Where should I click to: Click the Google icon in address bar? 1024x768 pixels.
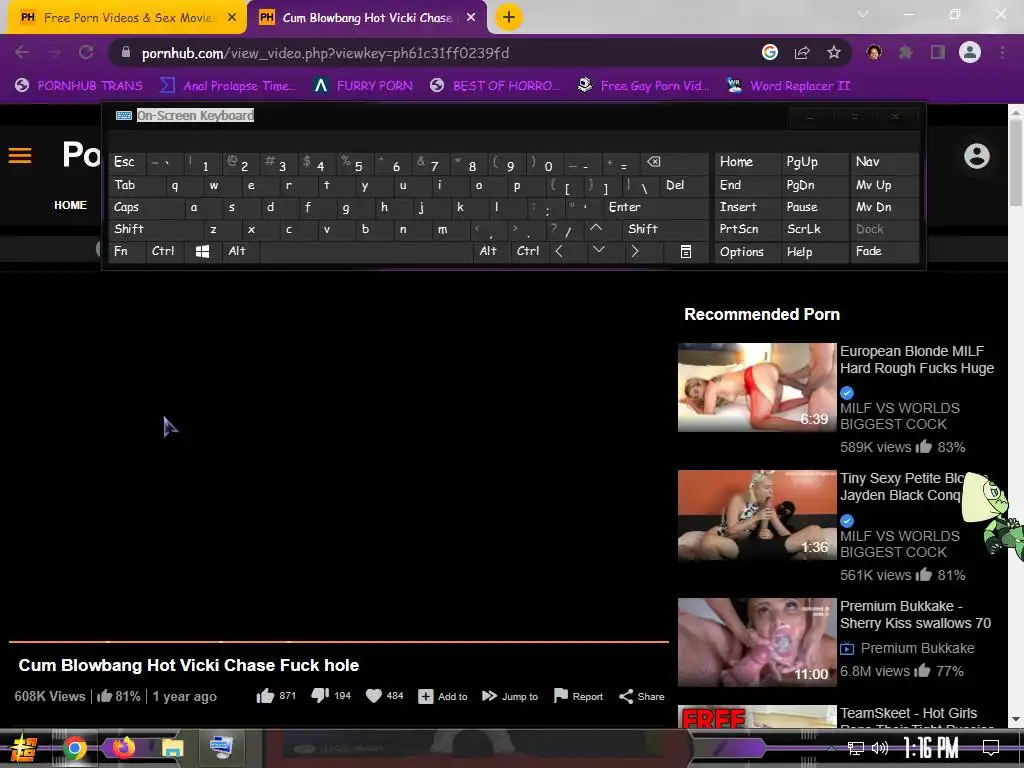(x=770, y=52)
